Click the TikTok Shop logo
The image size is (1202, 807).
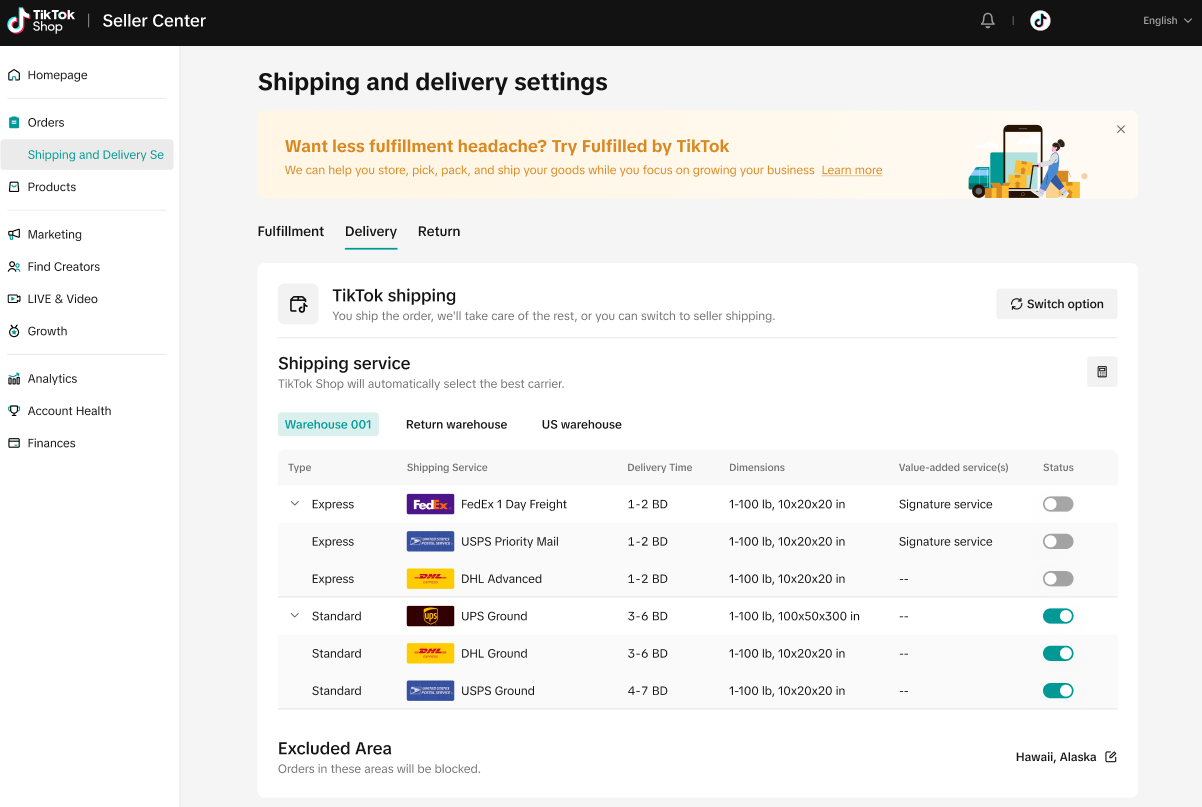(42, 21)
